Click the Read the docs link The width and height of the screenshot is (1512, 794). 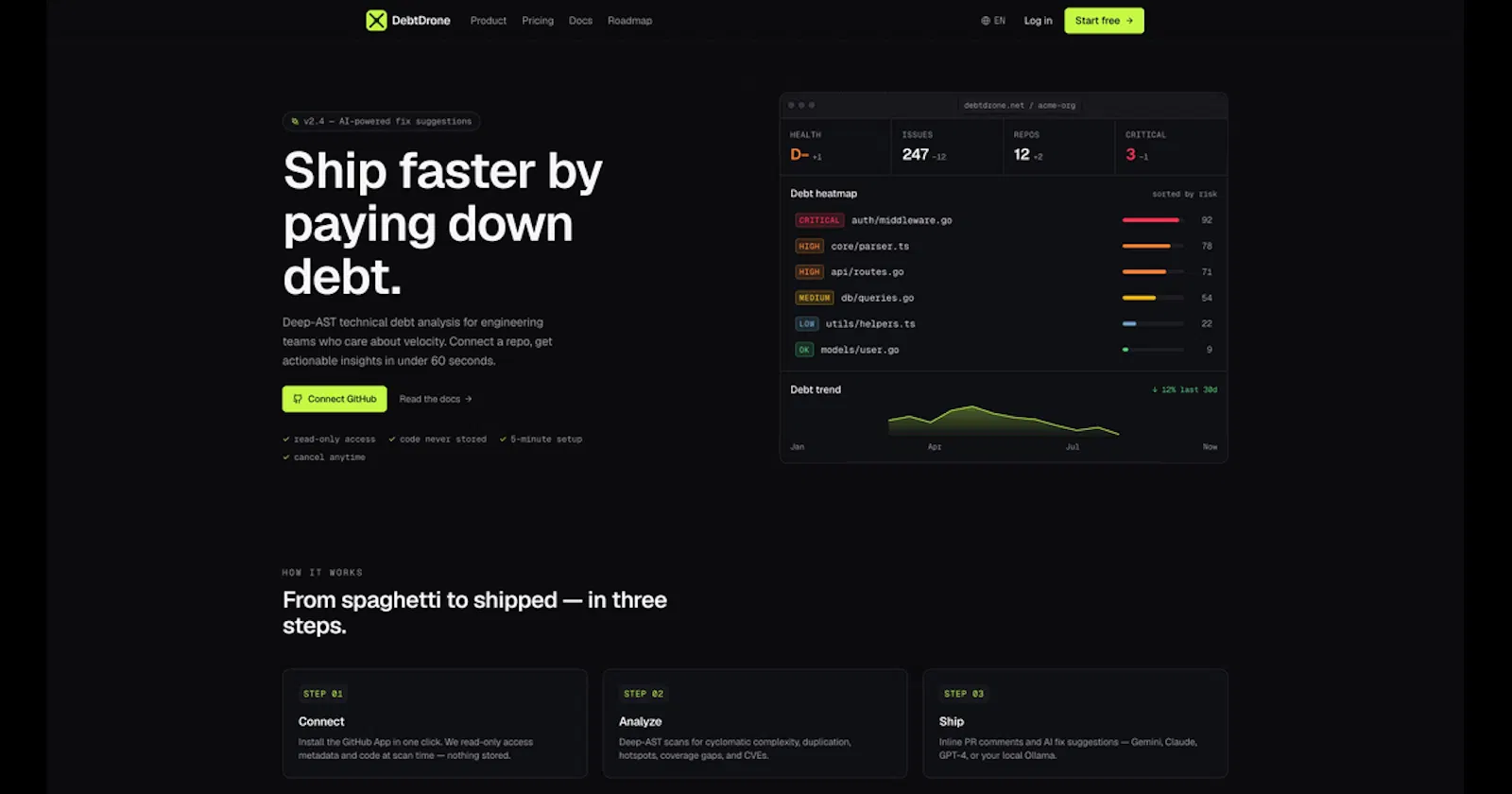[436, 399]
